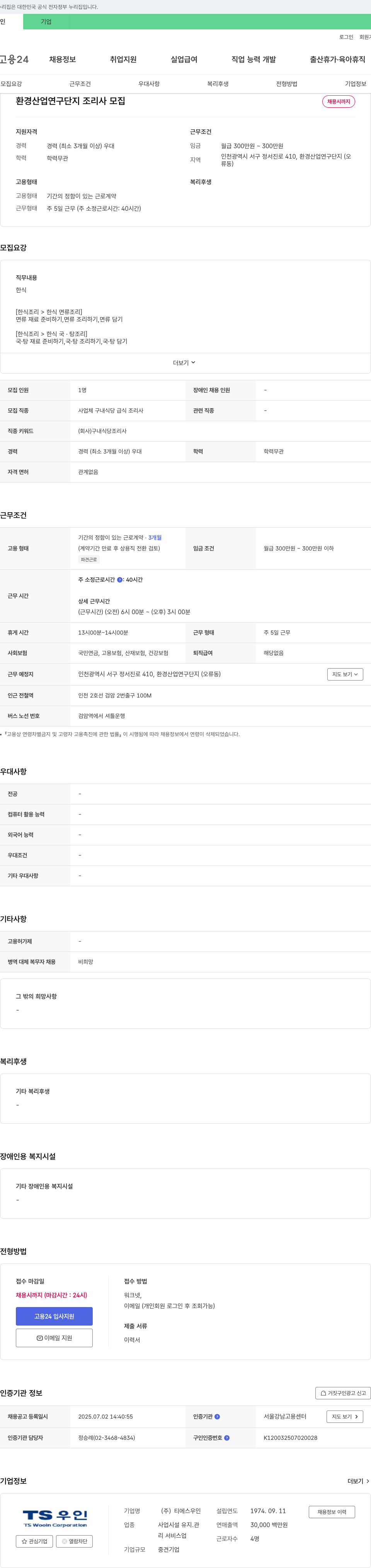Click the 채용시까지 badge
This screenshot has height=1568, width=371.
339,102
